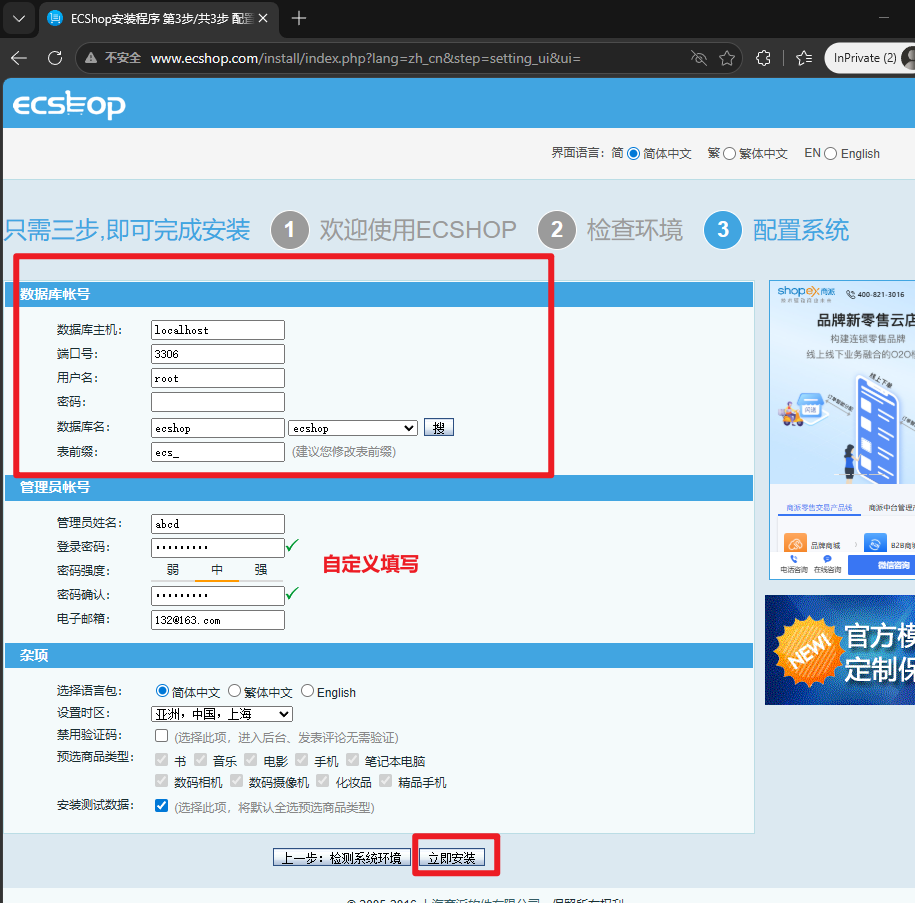Click 上一步：检测系统环境 button
The height and width of the screenshot is (903, 915).
342,857
